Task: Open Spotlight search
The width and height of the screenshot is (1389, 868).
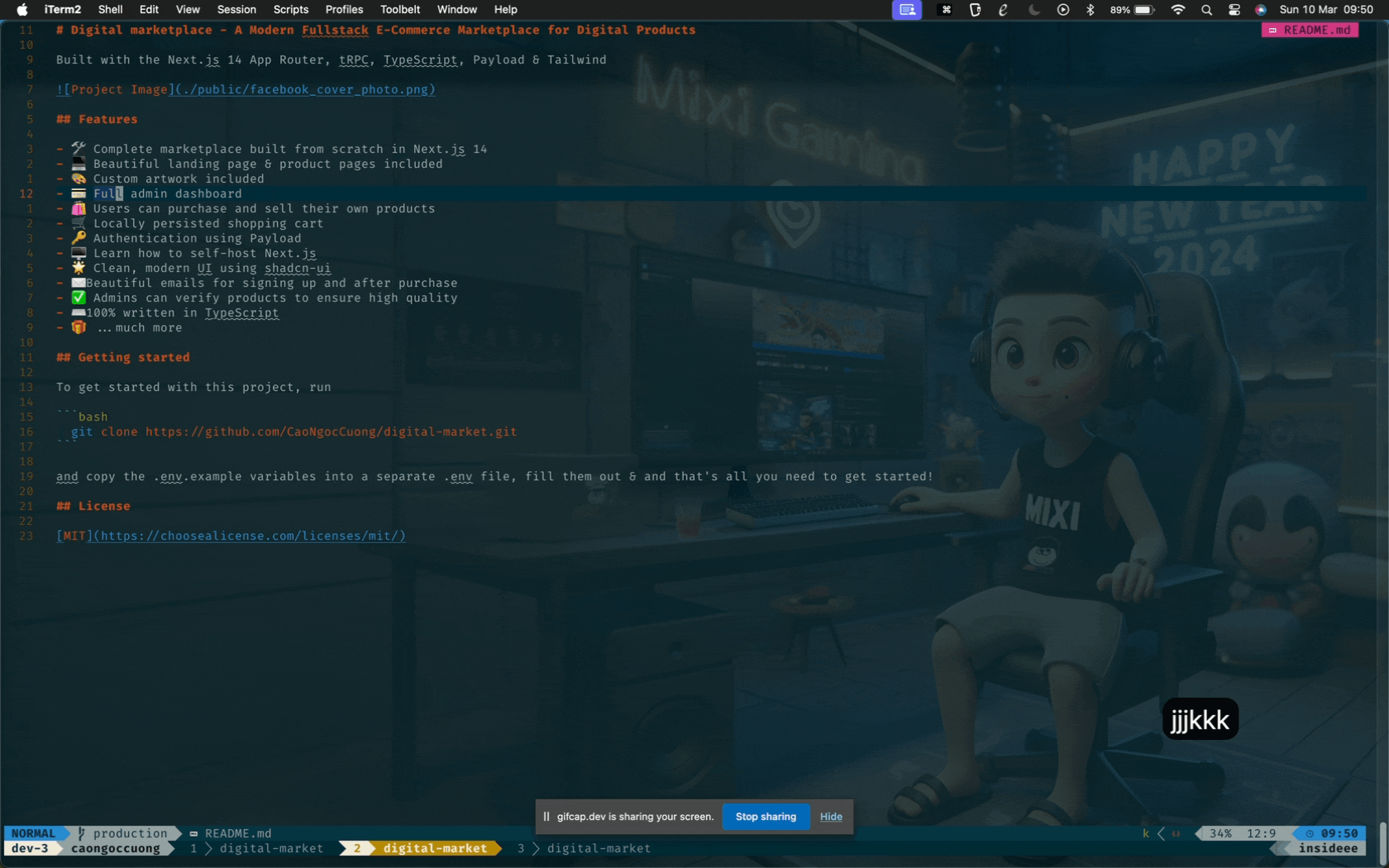Action: tap(1207, 10)
